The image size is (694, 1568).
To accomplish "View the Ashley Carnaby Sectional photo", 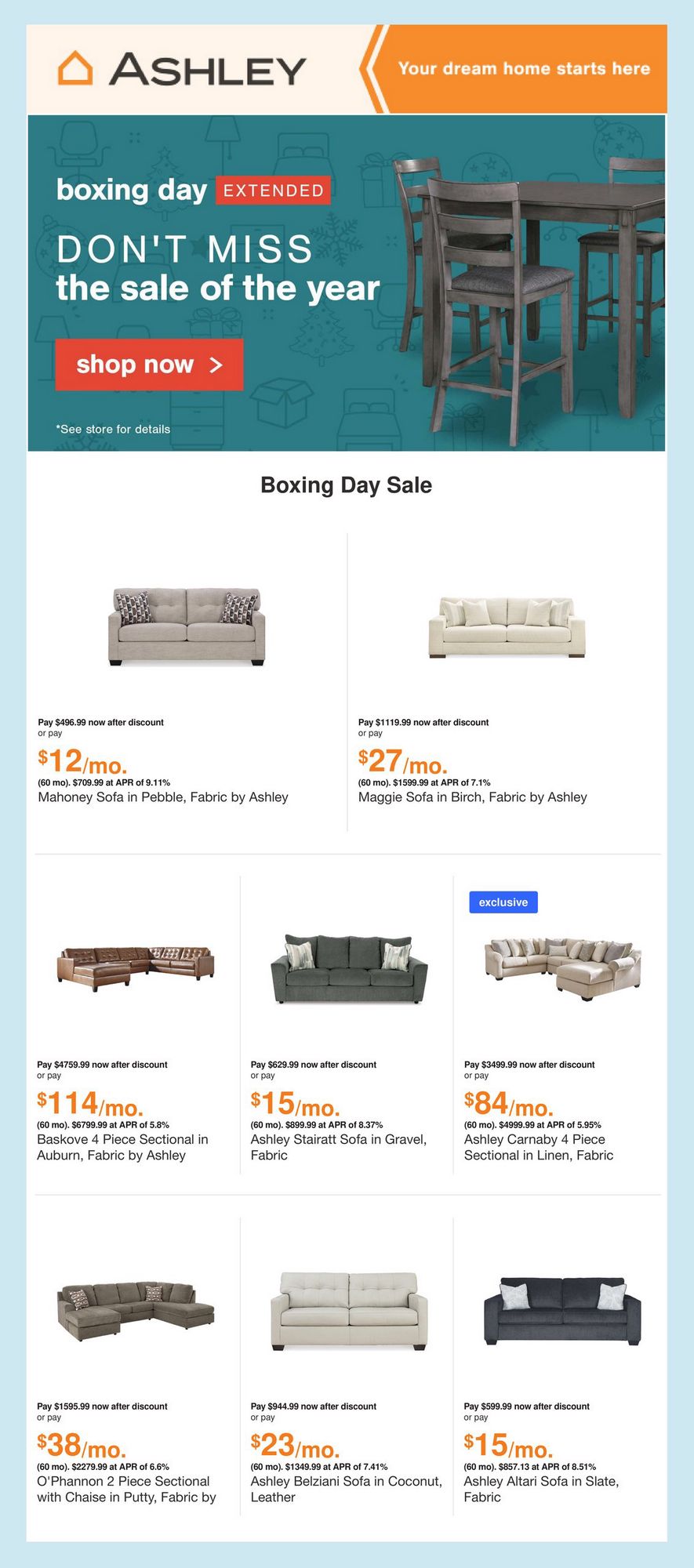I will coord(562,969).
